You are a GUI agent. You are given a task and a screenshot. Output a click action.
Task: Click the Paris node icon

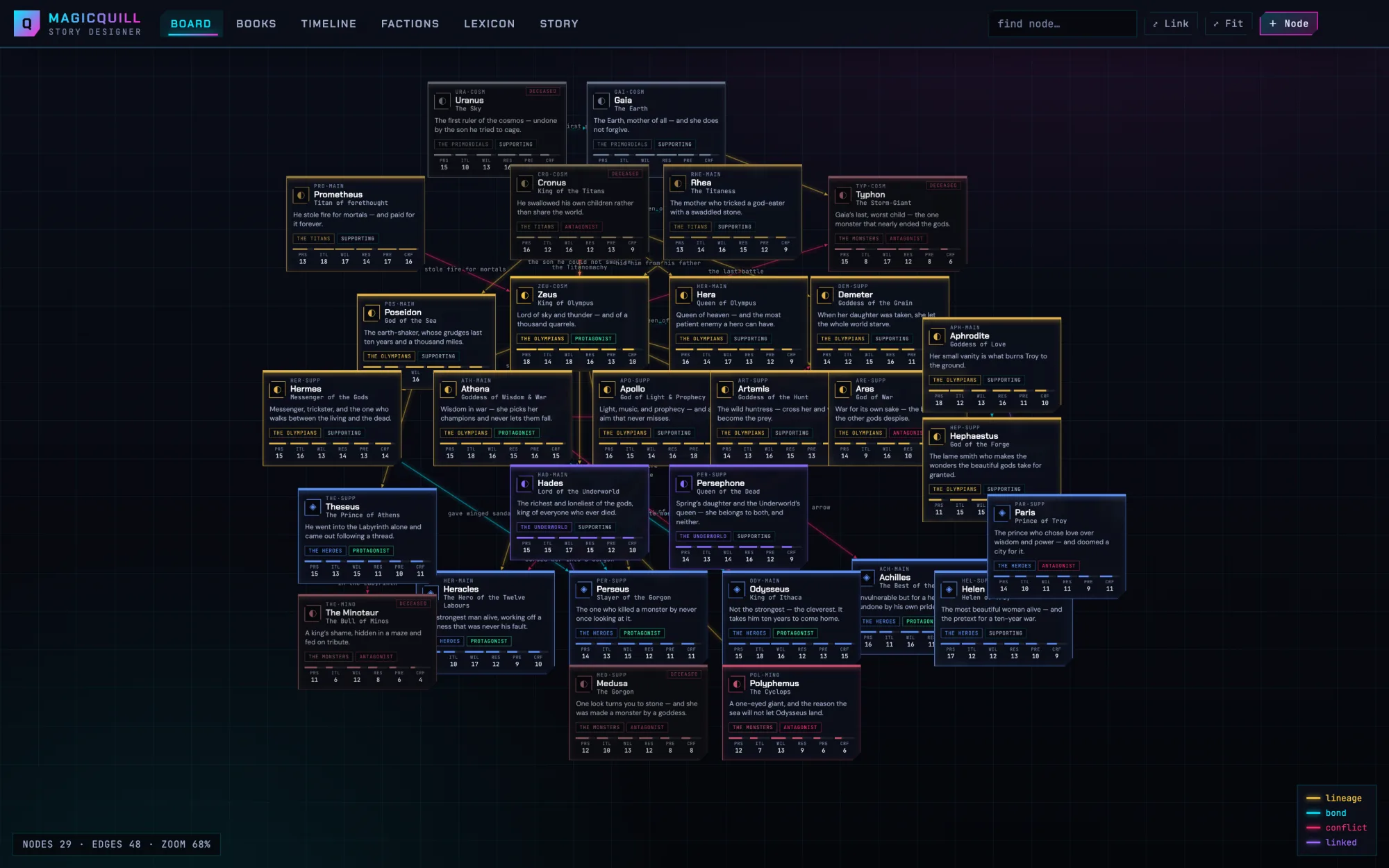(x=1002, y=513)
